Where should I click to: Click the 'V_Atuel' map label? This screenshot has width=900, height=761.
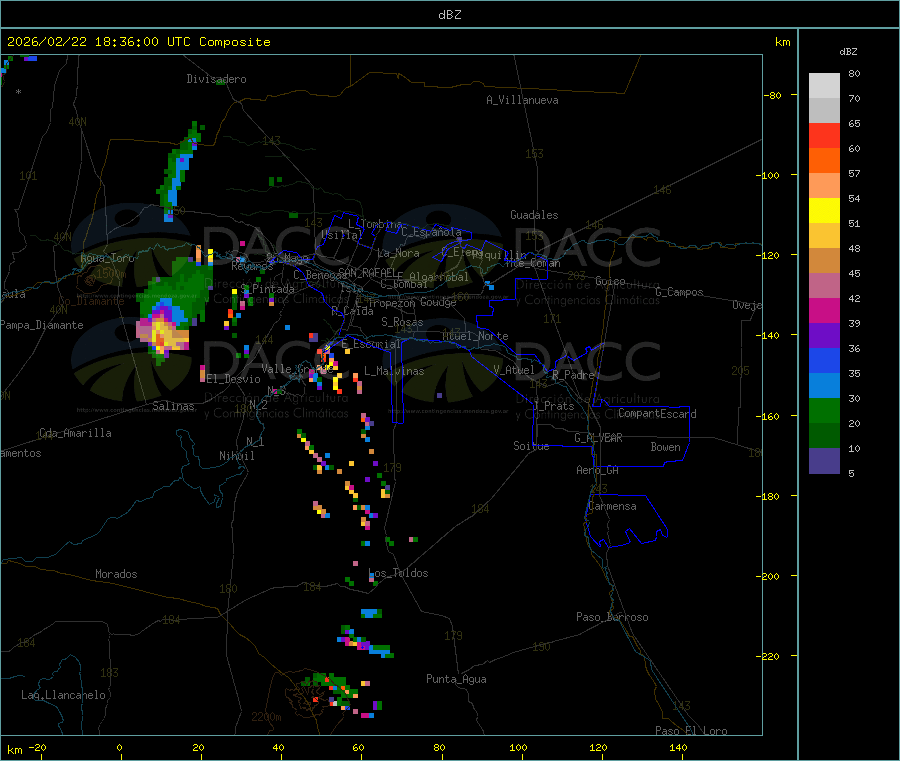[x=514, y=370]
